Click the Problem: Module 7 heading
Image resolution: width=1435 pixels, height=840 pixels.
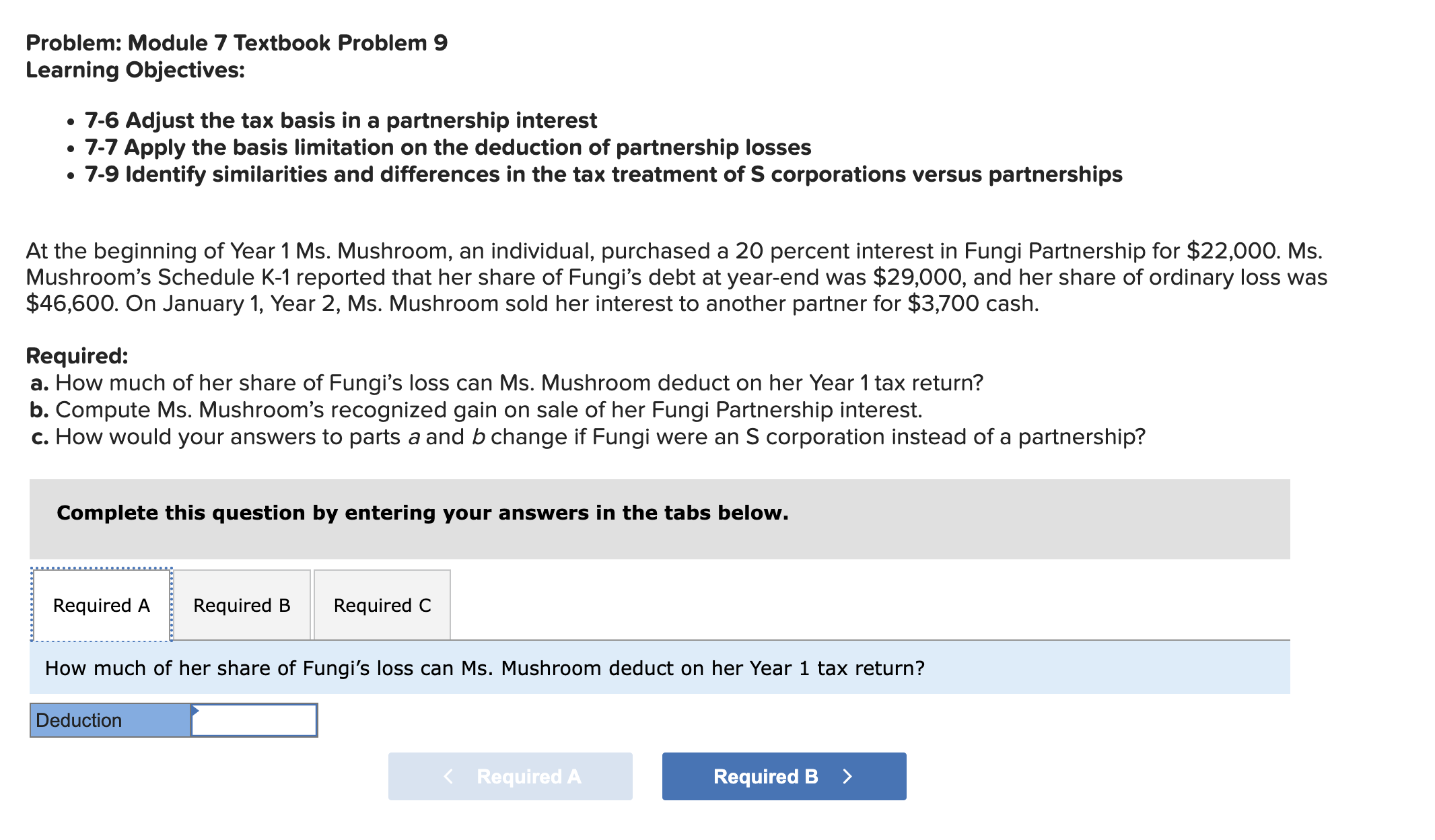[236, 42]
